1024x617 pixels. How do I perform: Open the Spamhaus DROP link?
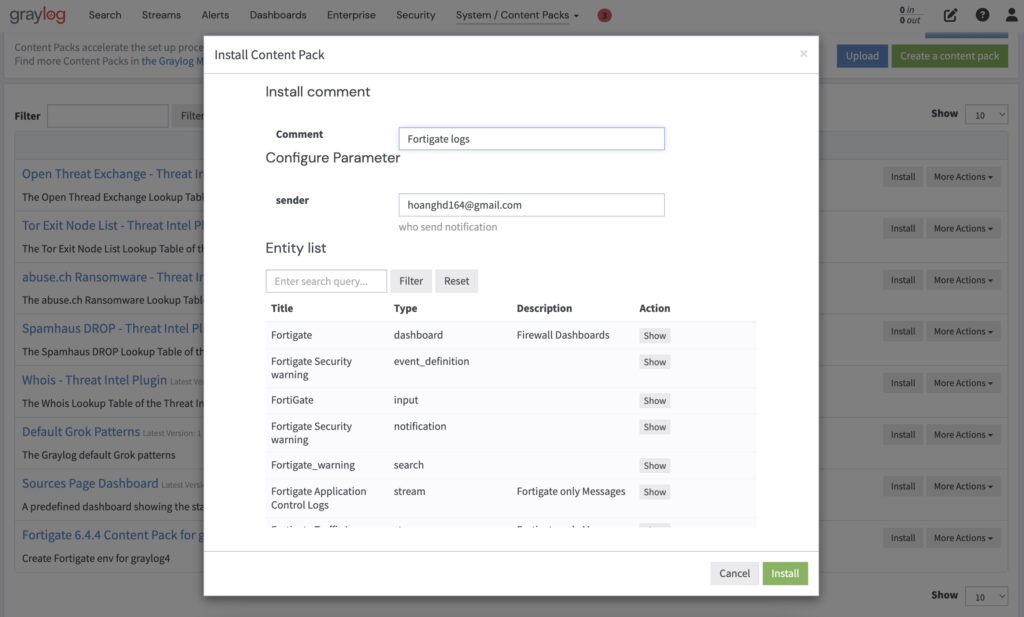pyautogui.click(x=112, y=329)
